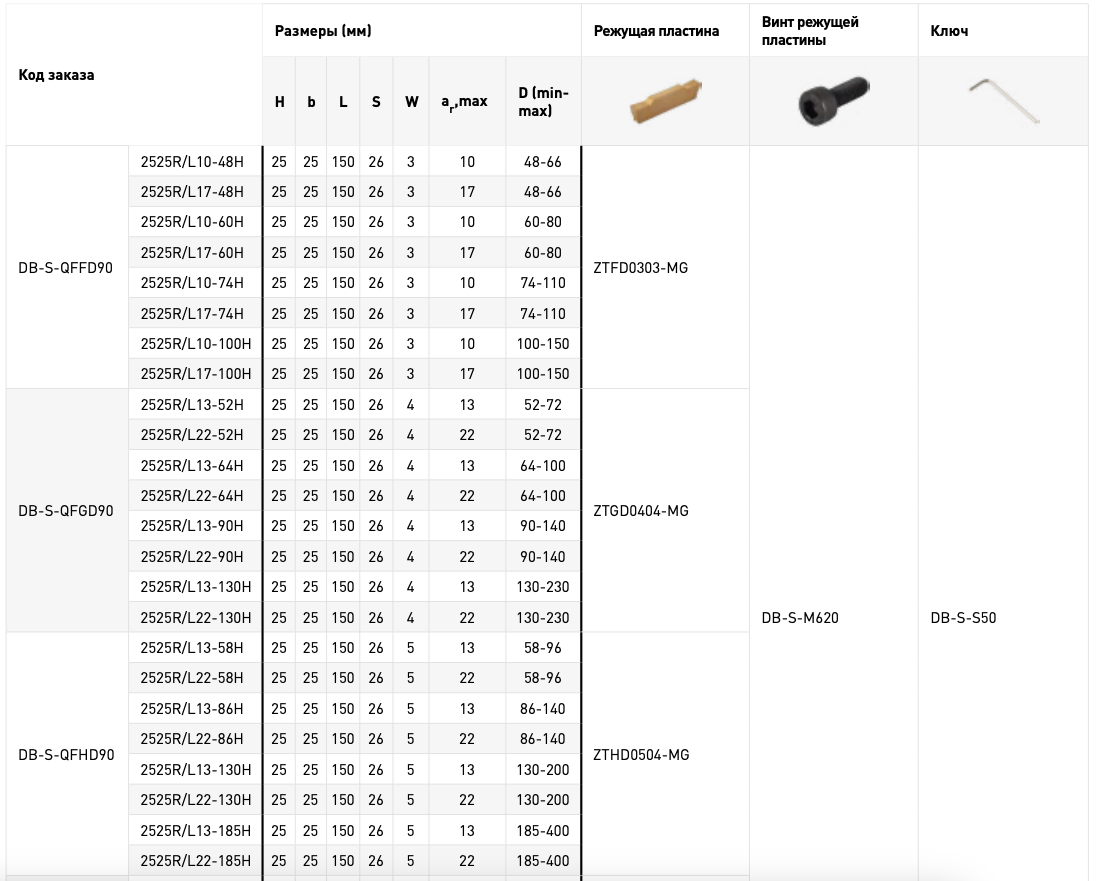
Task: Select row 2525R/L22-90H
Action: pyautogui.click(x=355, y=556)
